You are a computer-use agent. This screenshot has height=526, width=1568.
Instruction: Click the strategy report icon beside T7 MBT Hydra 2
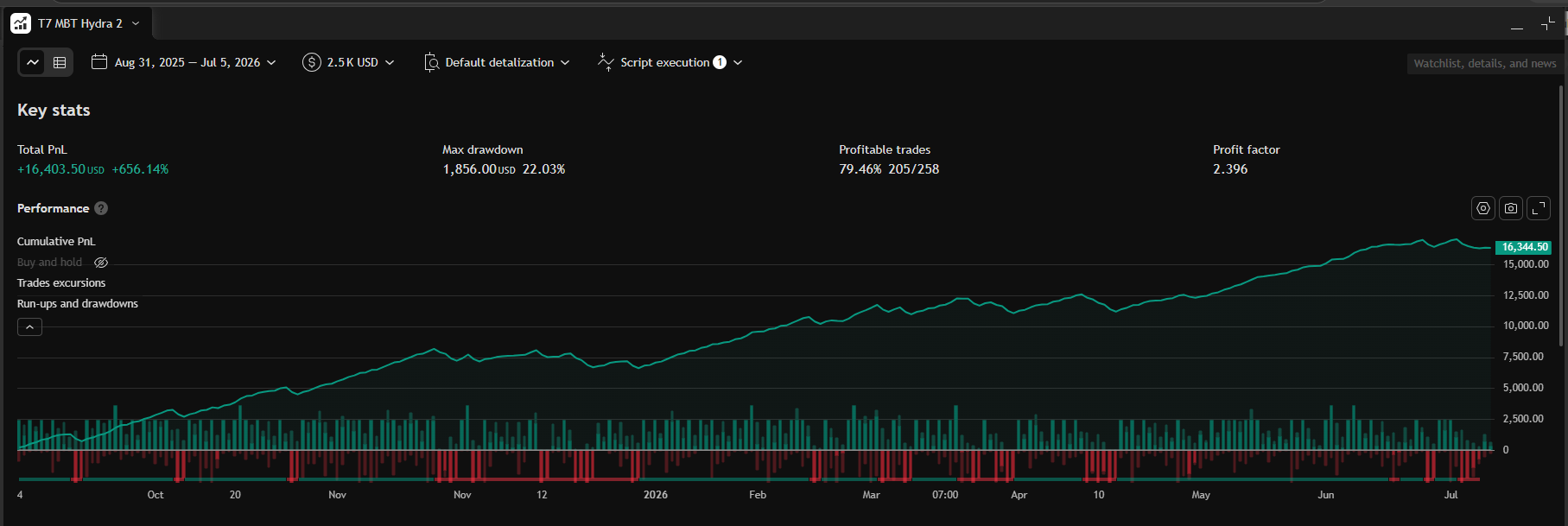click(x=21, y=23)
